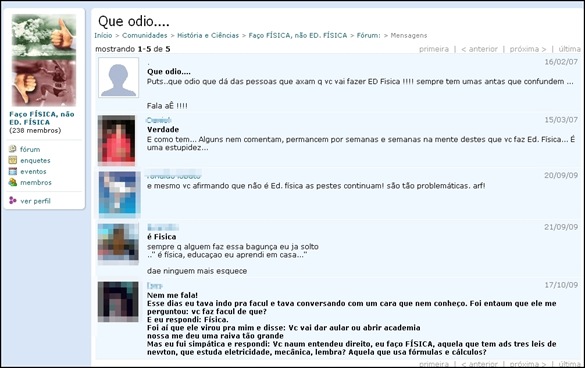This screenshot has height=368, width=585.
Task: Open author name of 20/09/09 post
Action: 174,175
